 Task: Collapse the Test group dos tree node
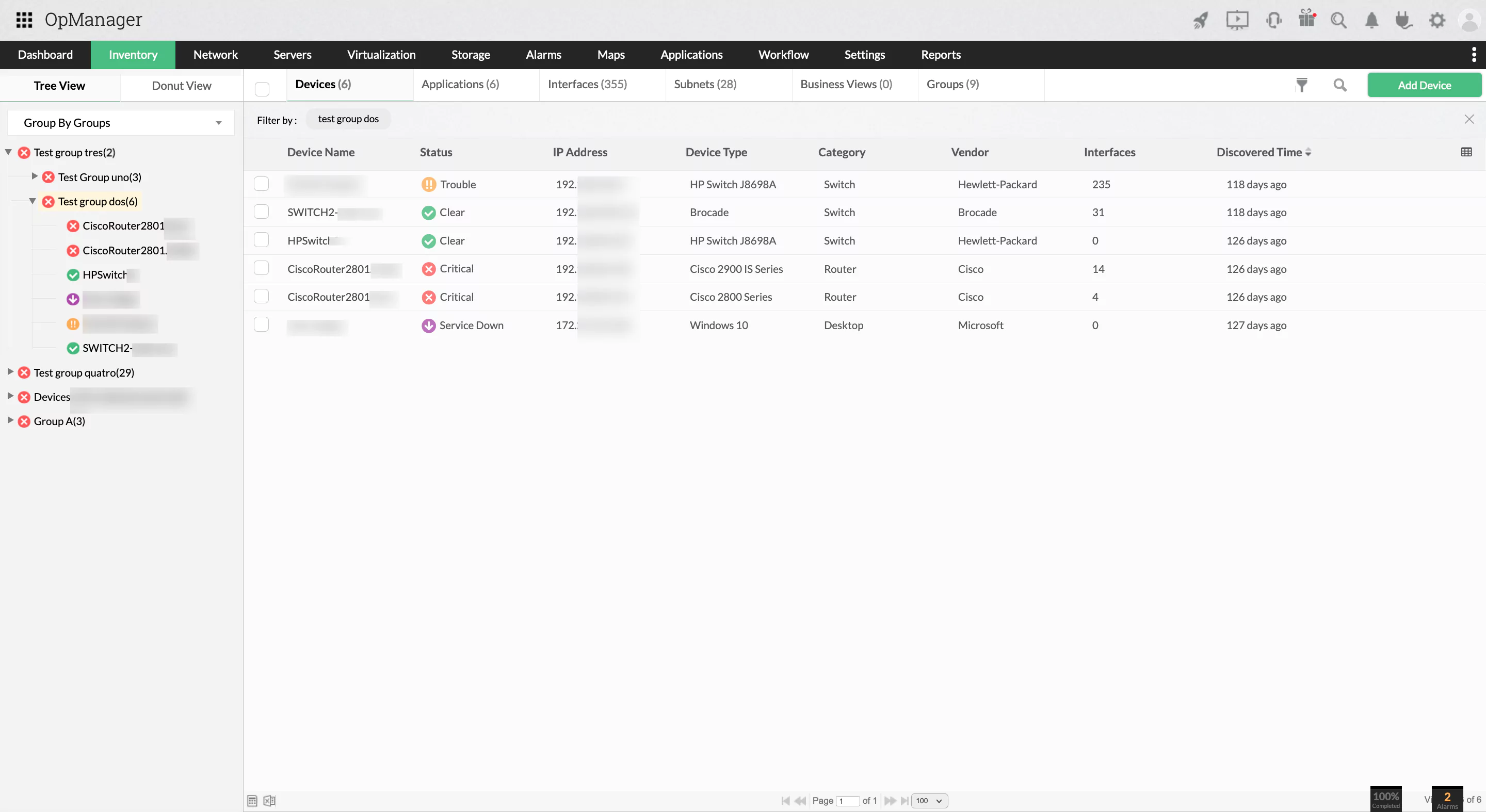pyautogui.click(x=33, y=201)
